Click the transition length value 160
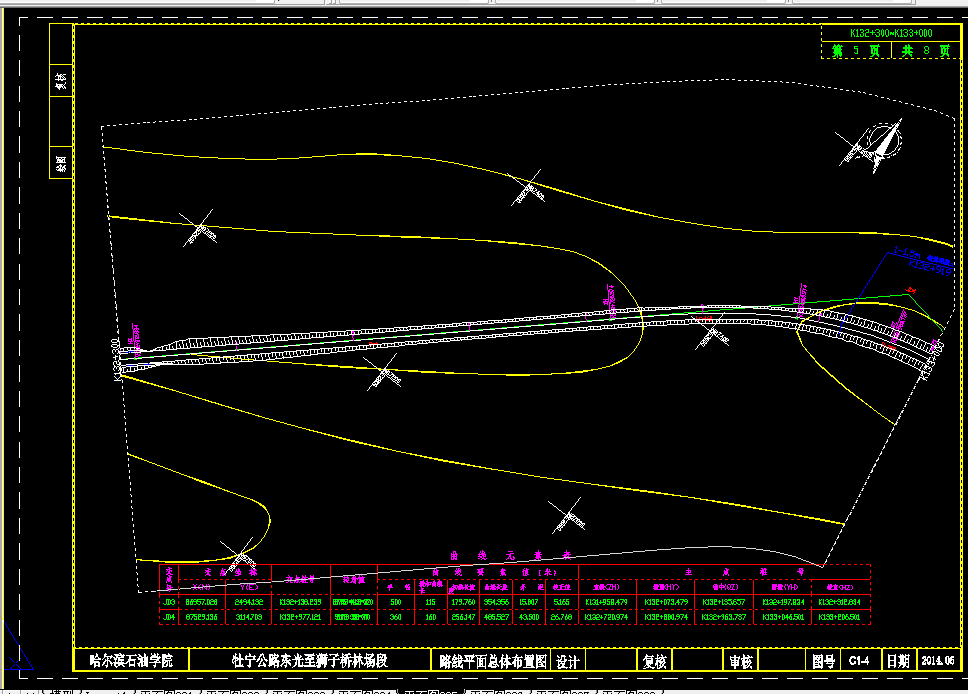This screenshot has width=968, height=694. pyautogui.click(x=430, y=617)
